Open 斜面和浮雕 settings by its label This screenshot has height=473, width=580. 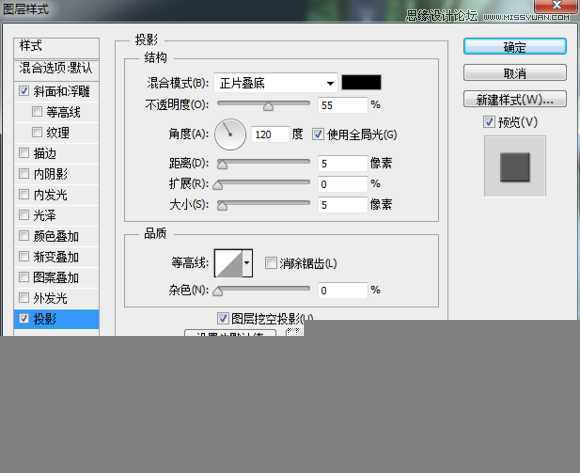coord(61,91)
